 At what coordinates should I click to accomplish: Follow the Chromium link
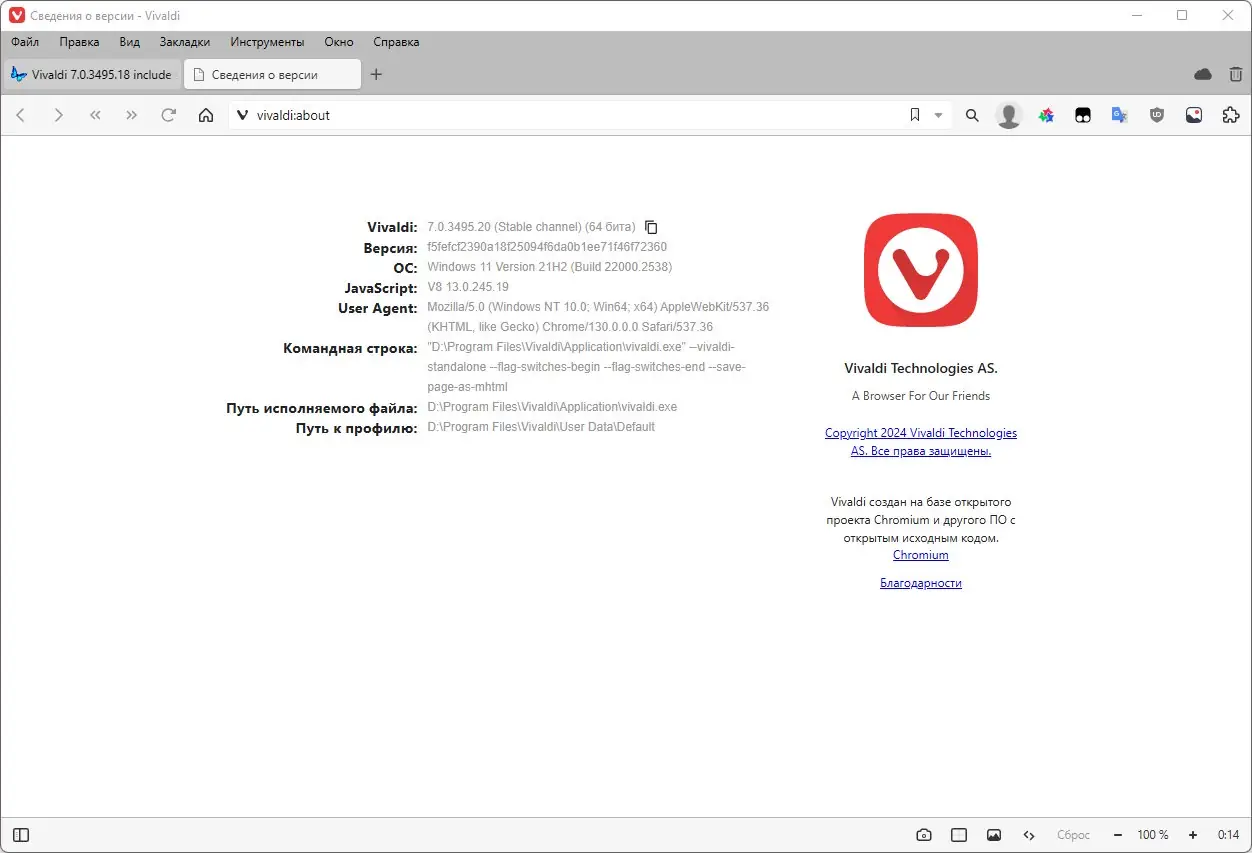pos(920,555)
